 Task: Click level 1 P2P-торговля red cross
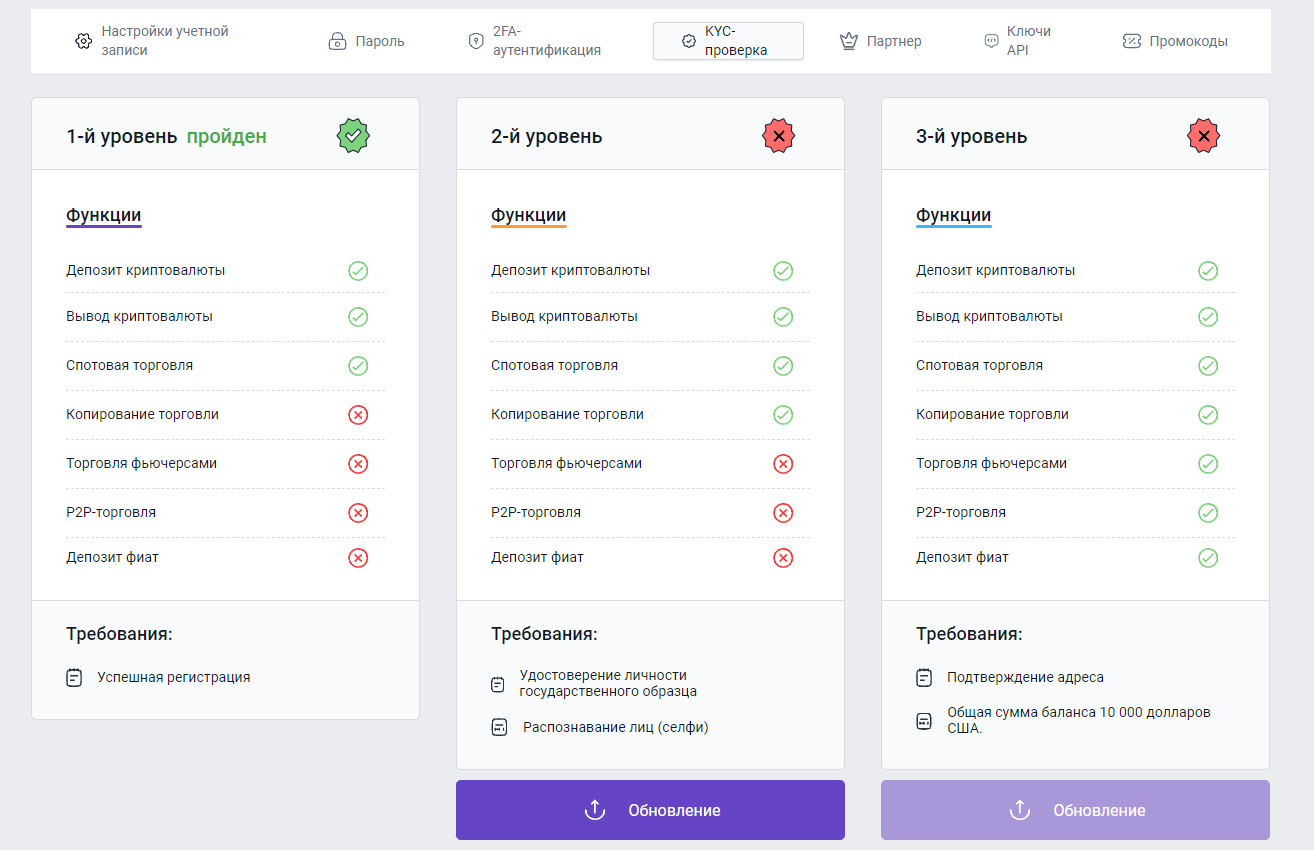(x=358, y=513)
